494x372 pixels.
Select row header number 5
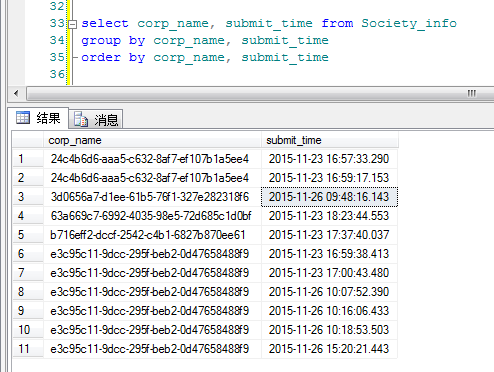click(x=28, y=235)
